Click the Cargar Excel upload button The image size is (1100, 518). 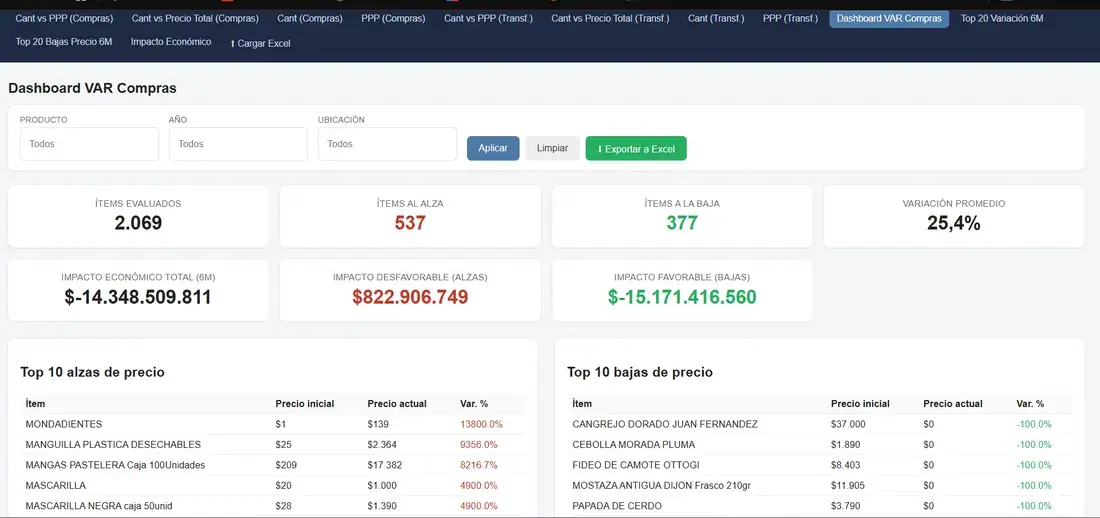pyautogui.click(x=260, y=44)
